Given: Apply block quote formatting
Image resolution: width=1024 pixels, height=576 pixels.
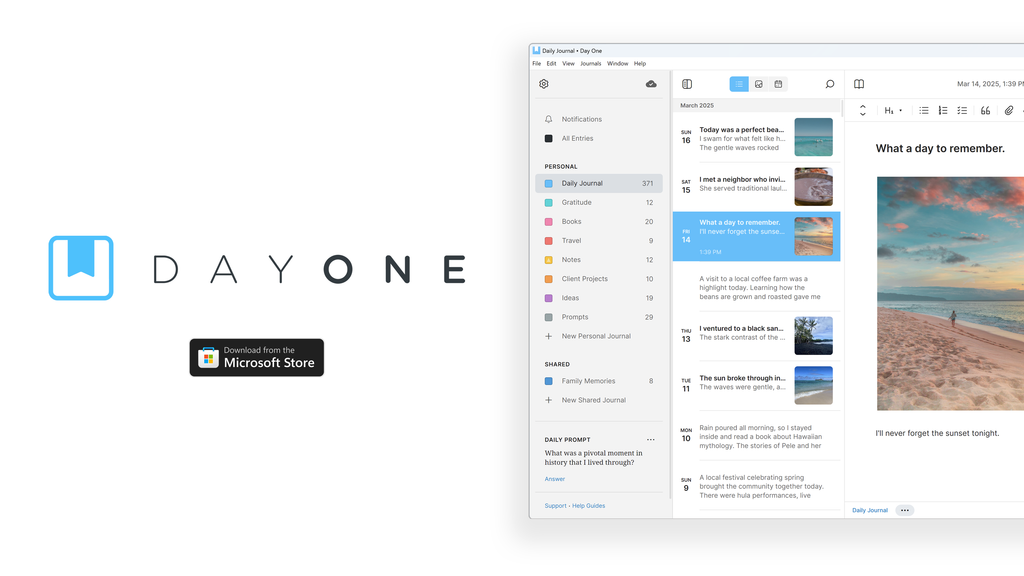Looking at the screenshot, I should click(985, 111).
